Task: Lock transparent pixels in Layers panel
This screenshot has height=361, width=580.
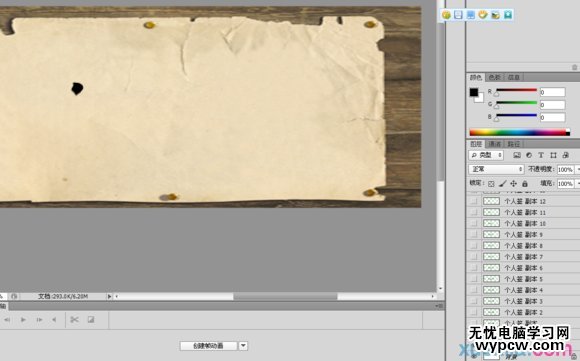Action: pos(491,183)
